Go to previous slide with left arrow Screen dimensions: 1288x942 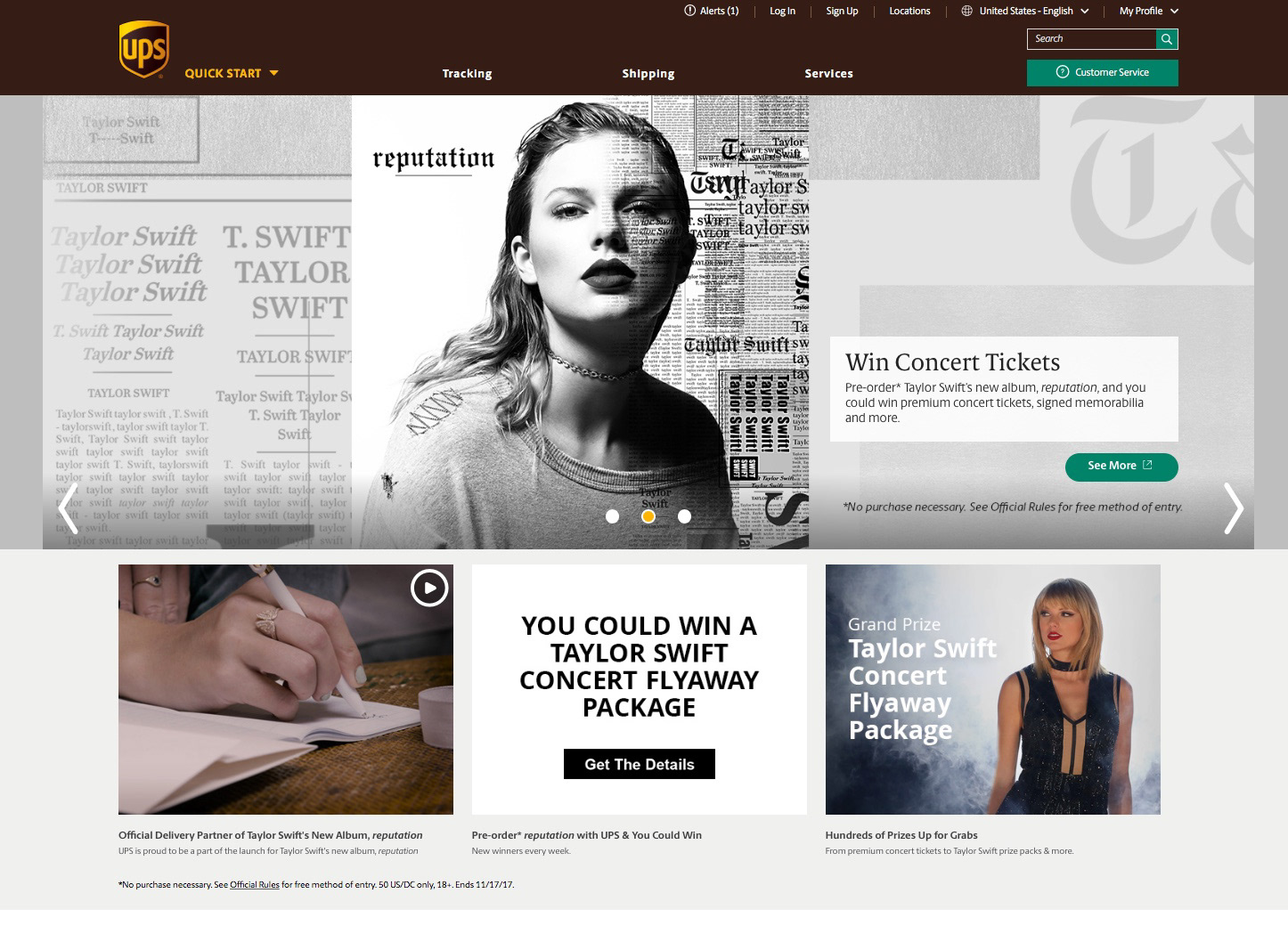(x=67, y=508)
